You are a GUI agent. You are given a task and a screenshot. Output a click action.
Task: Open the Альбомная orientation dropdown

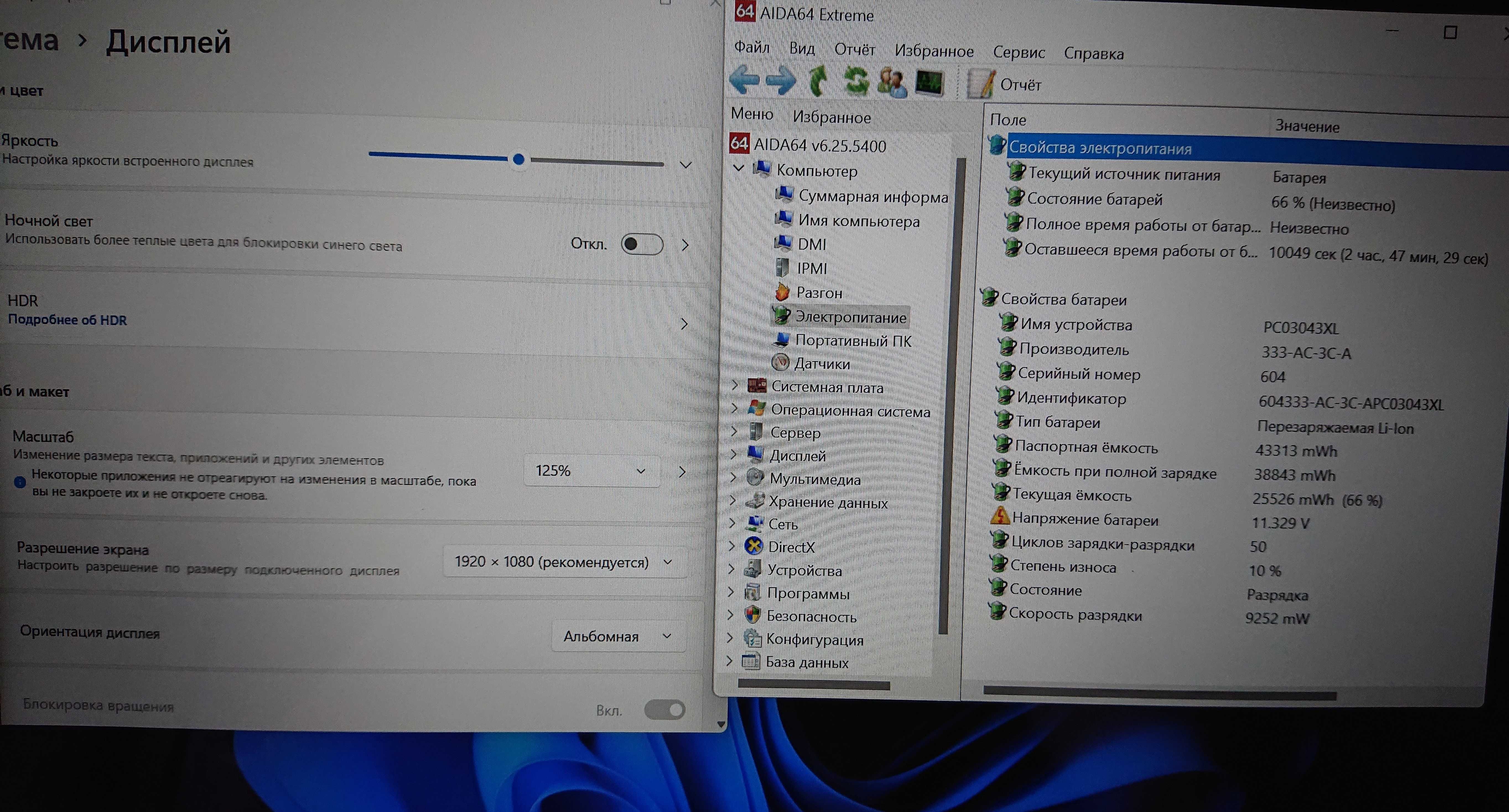618,636
